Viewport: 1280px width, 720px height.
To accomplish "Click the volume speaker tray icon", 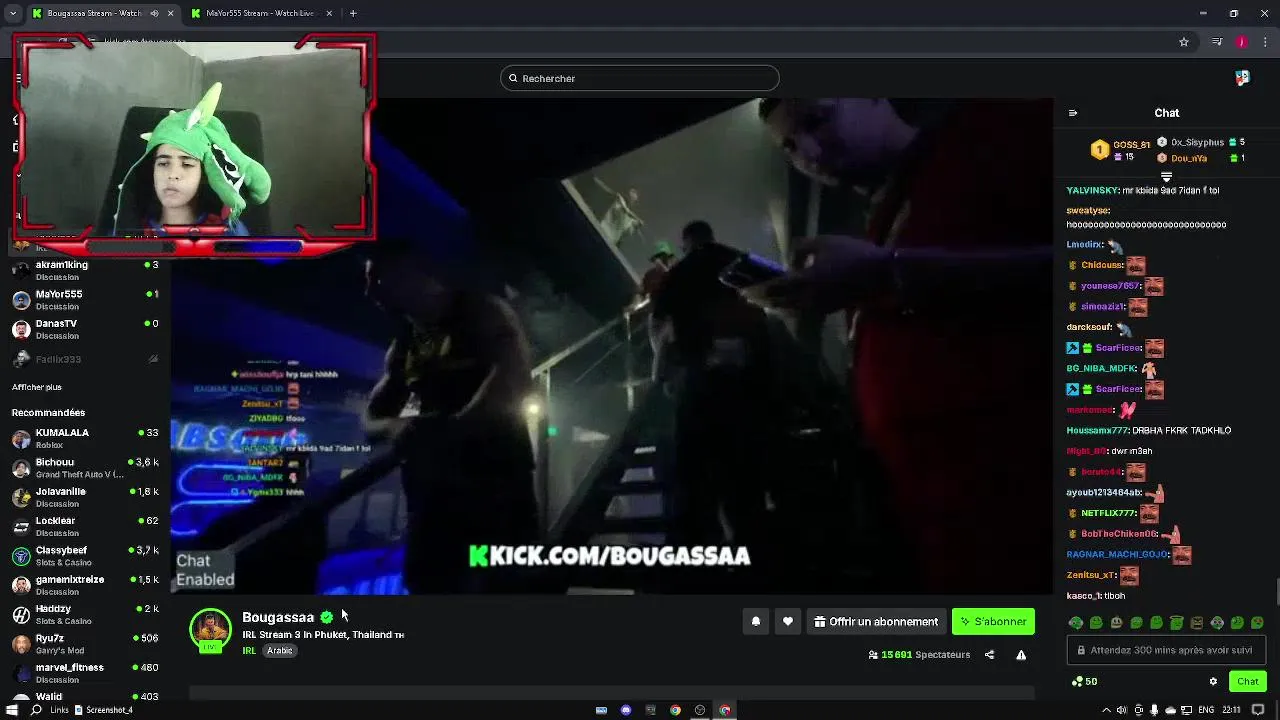I will pos(1121,710).
